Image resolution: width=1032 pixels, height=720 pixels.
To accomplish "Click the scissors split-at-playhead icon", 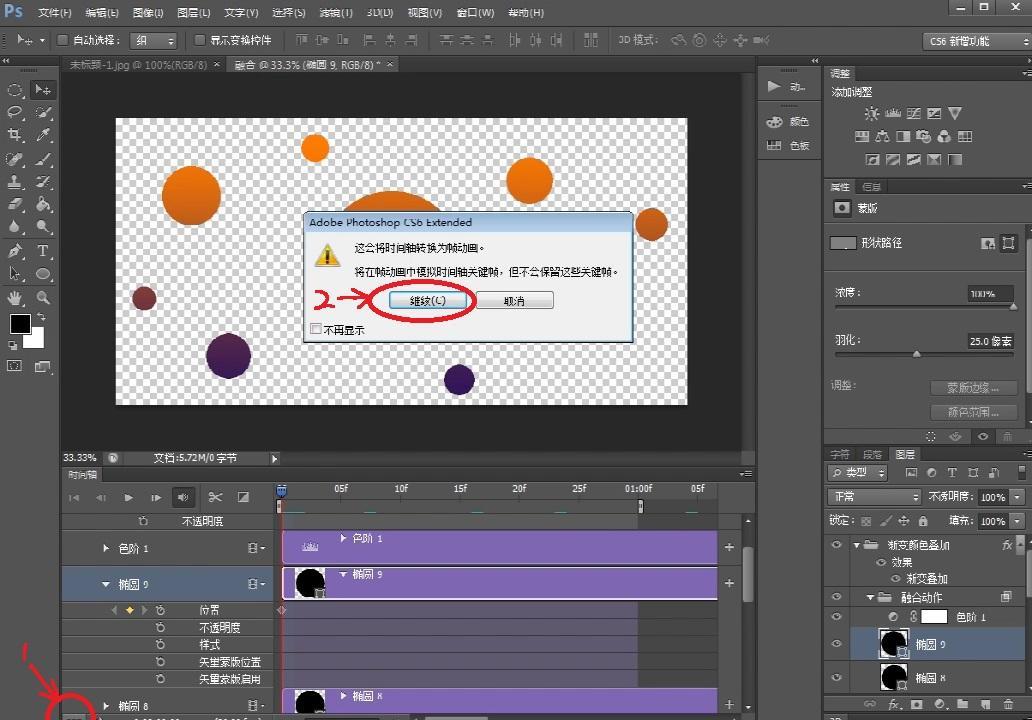I will click(x=214, y=497).
